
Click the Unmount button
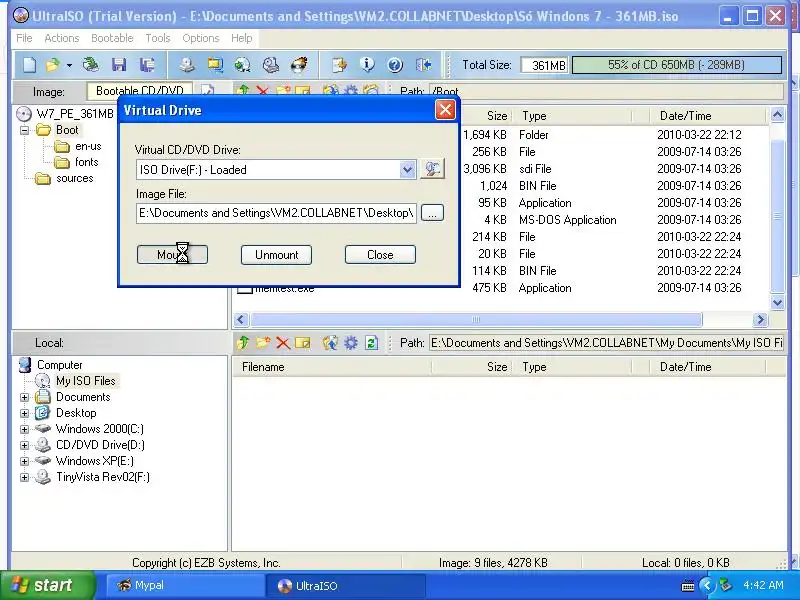point(277,255)
